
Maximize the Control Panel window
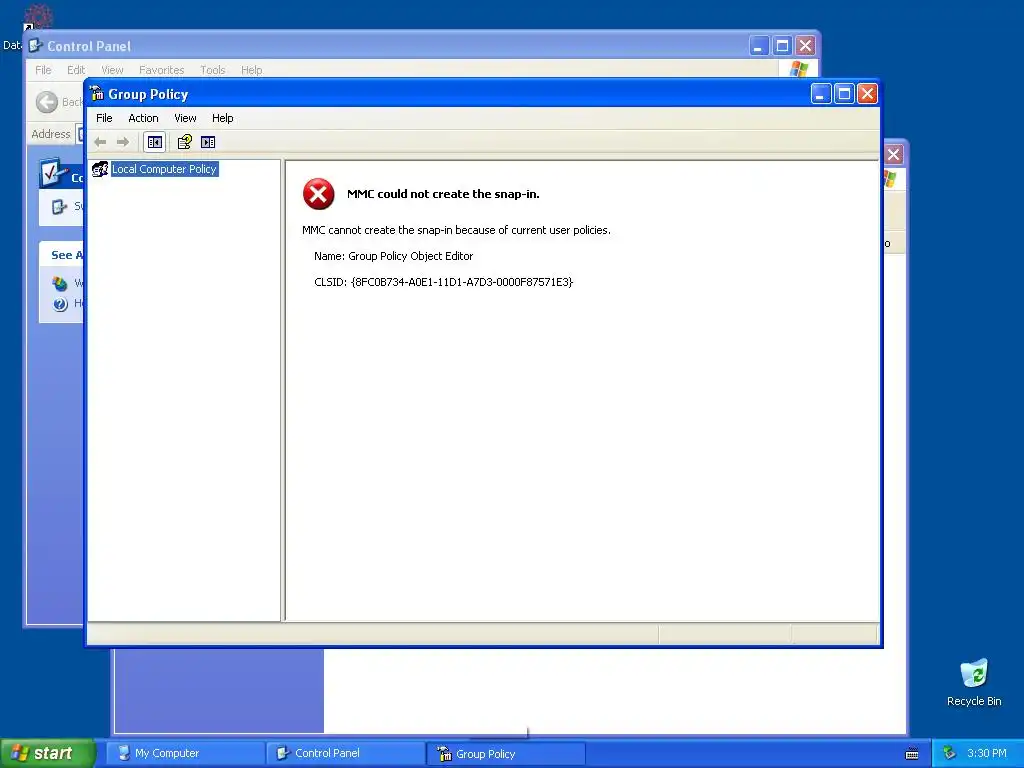[782, 46]
